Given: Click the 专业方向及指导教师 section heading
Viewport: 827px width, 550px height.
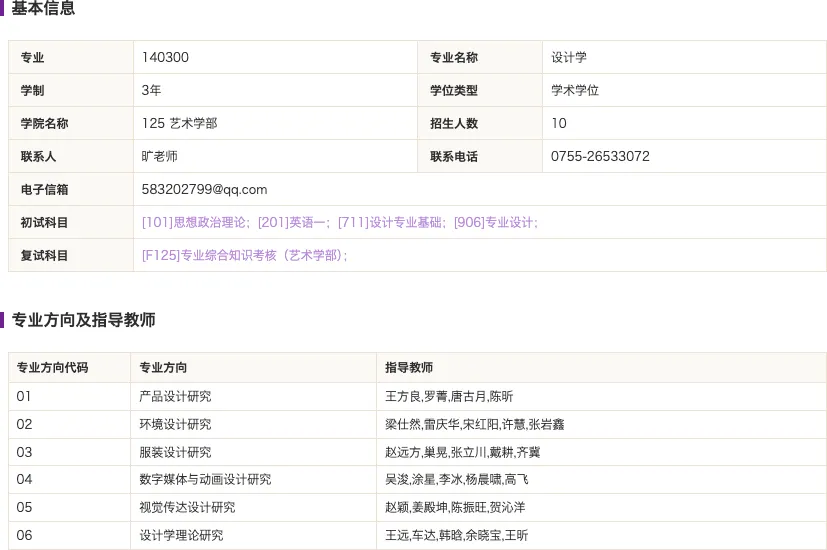Looking at the screenshot, I should 83,320.
